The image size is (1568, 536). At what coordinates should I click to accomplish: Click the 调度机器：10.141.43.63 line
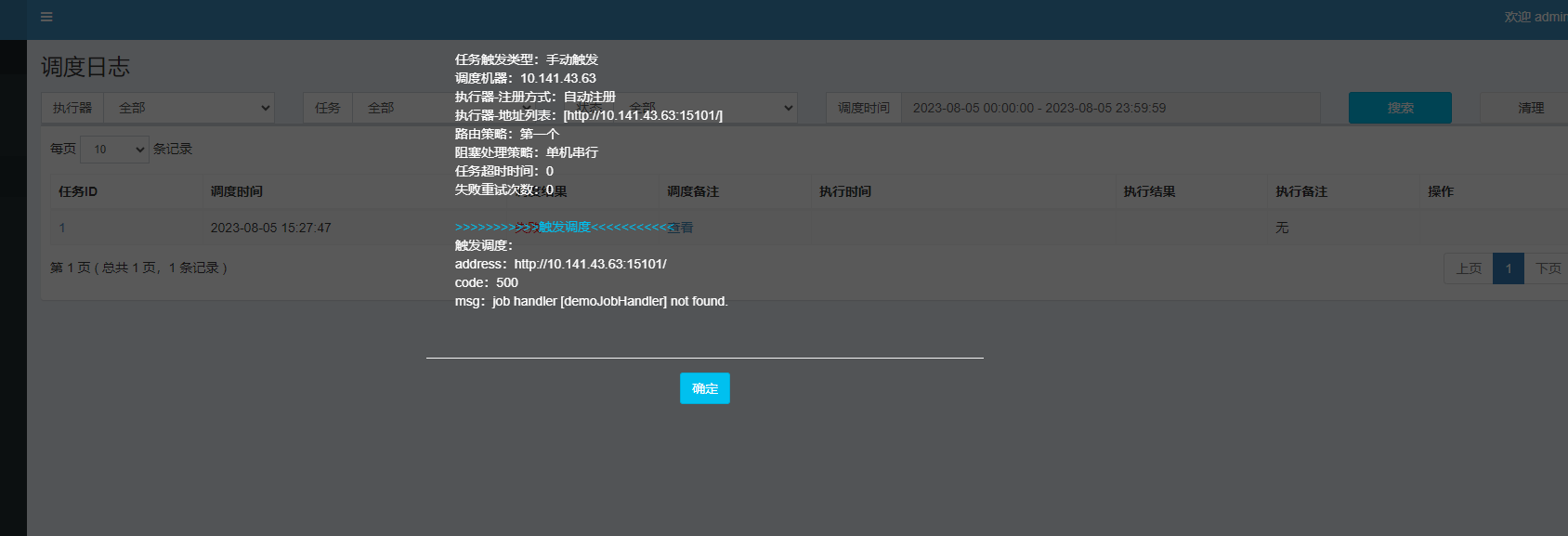(x=526, y=78)
